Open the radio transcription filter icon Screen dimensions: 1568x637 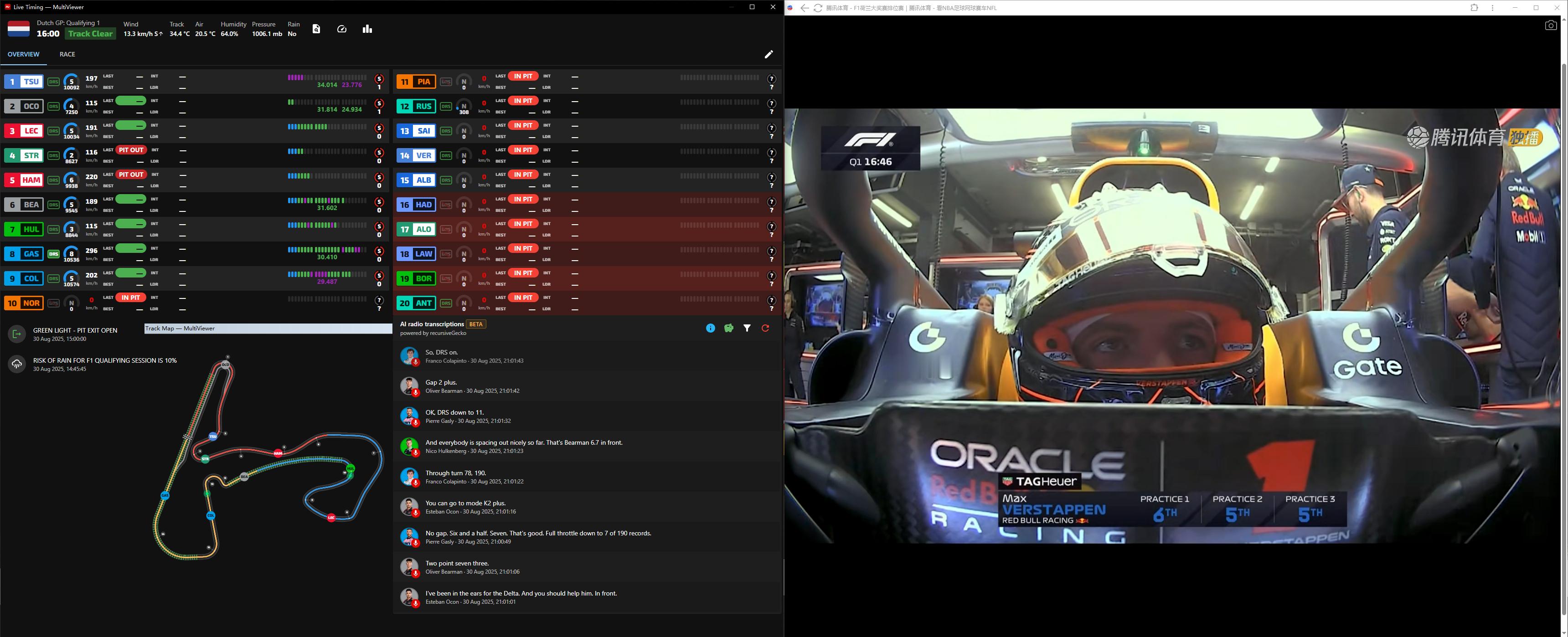click(x=747, y=328)
